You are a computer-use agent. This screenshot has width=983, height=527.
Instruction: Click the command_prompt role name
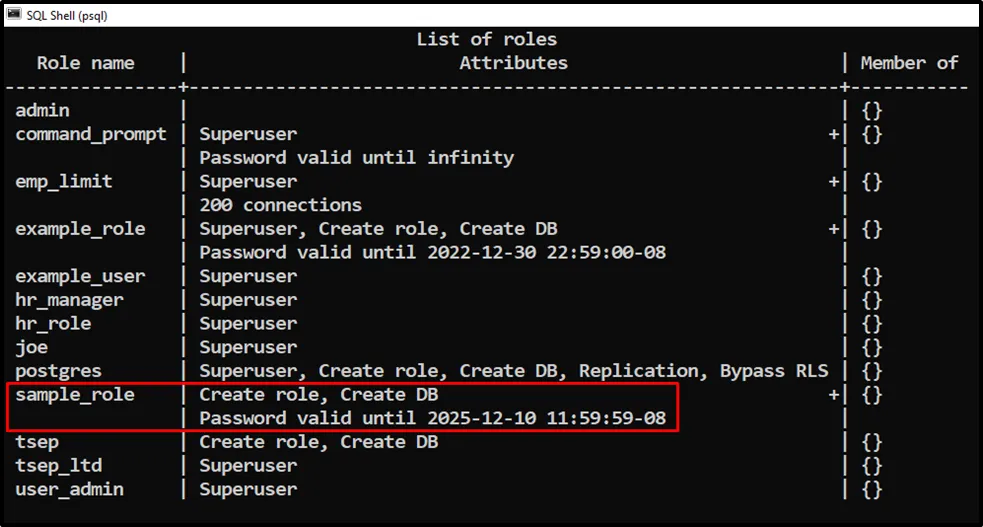click(91, 134)
